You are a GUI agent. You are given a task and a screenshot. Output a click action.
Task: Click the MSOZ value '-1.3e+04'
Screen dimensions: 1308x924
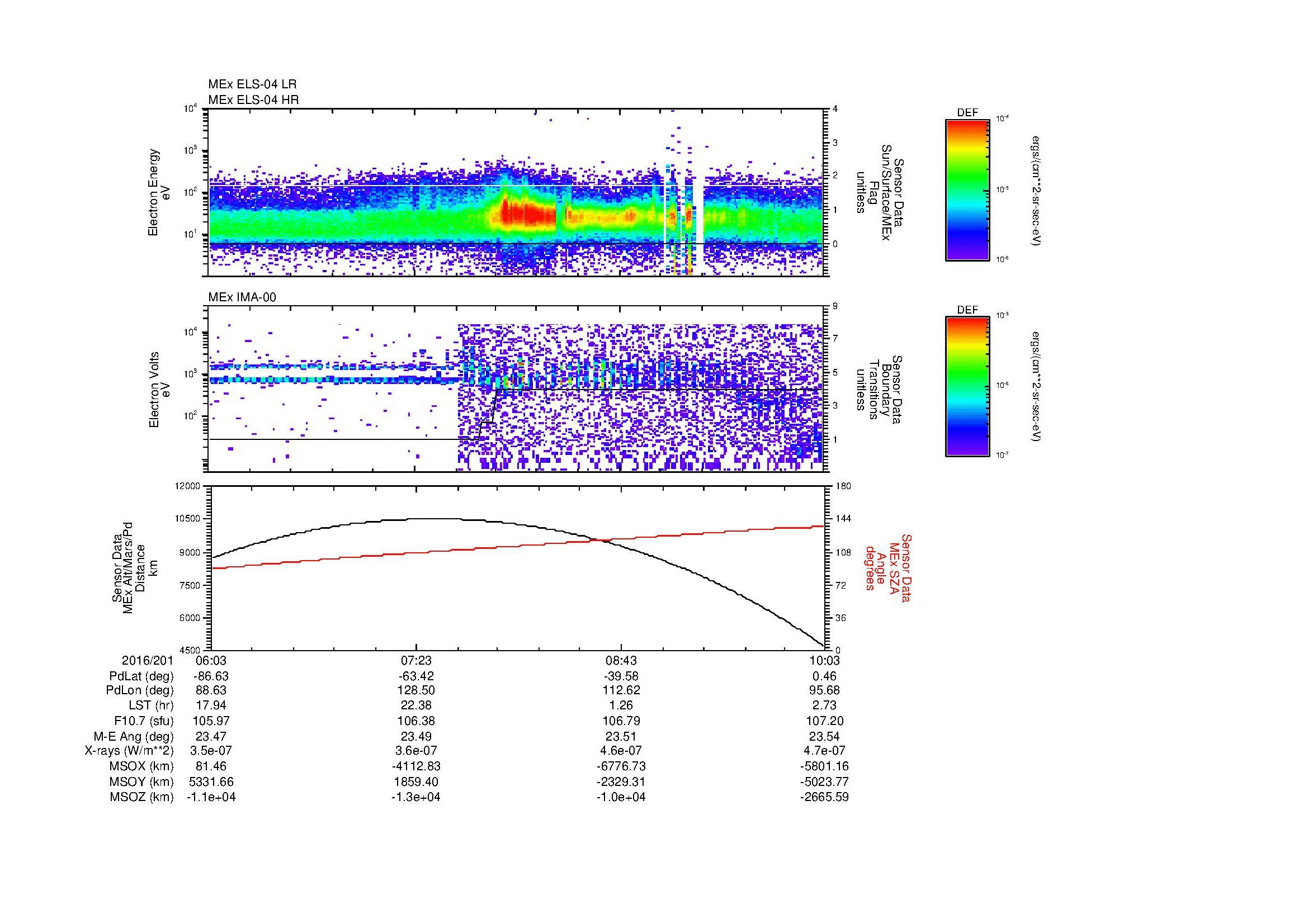pos(416,797)
